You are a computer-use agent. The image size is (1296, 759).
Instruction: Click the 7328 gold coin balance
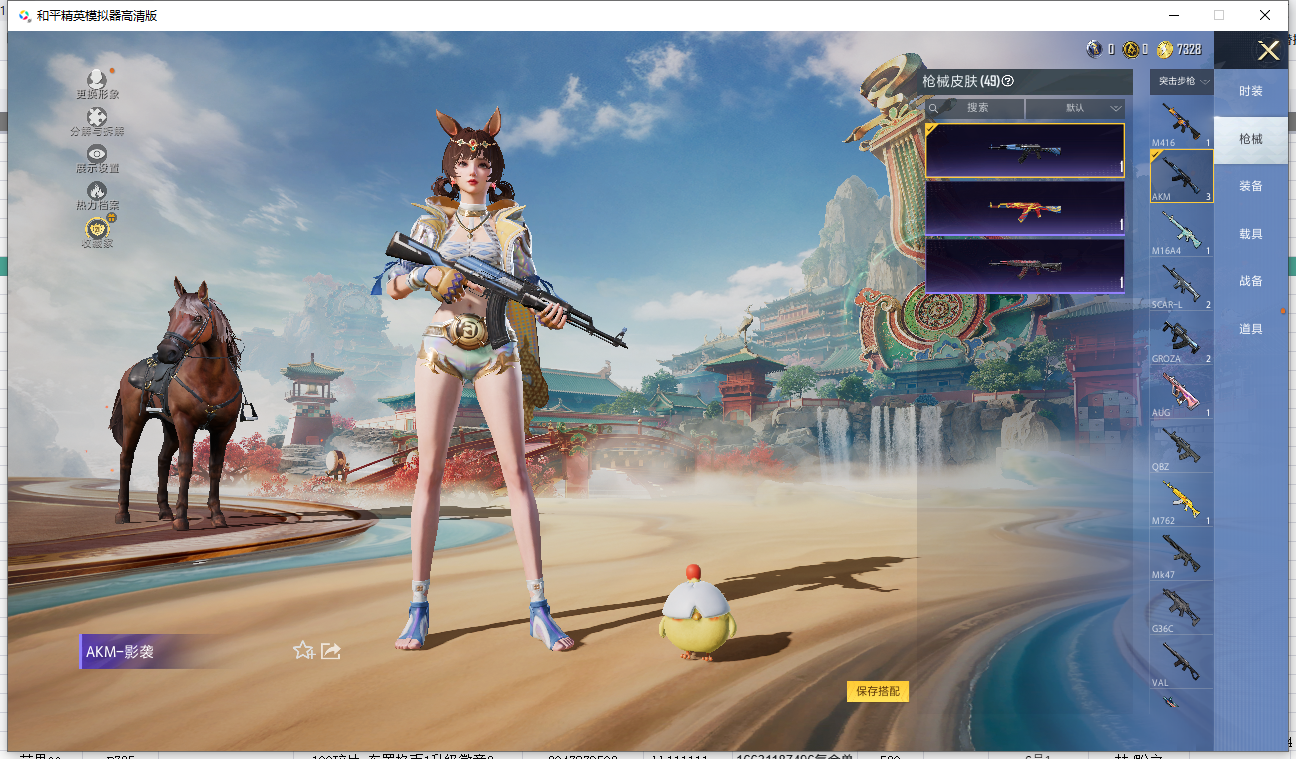click(1189, 49)
